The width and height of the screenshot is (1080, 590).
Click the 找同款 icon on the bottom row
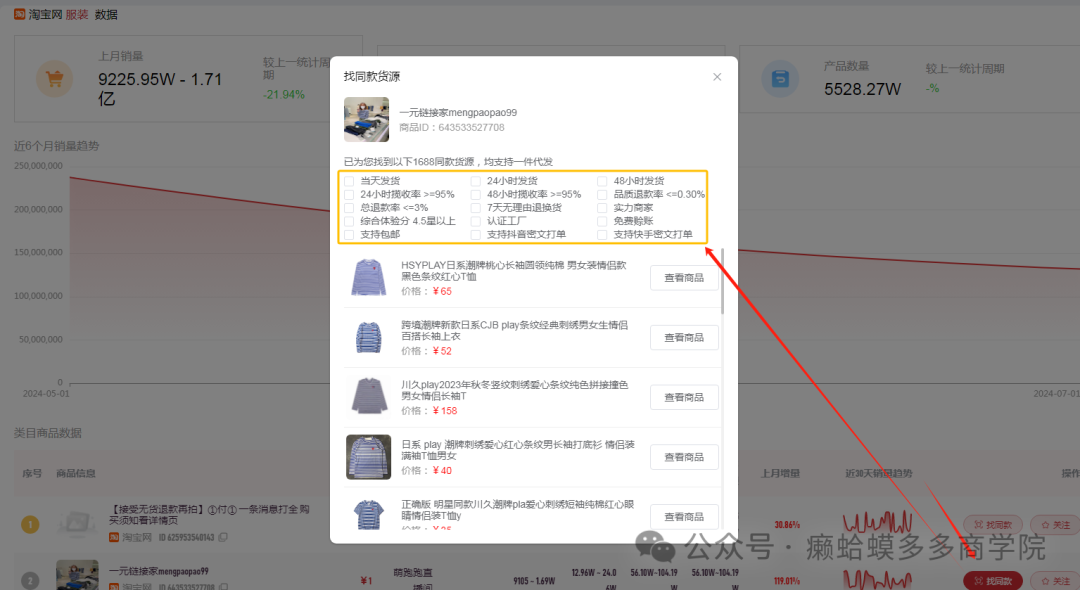(x=992, y=580)
